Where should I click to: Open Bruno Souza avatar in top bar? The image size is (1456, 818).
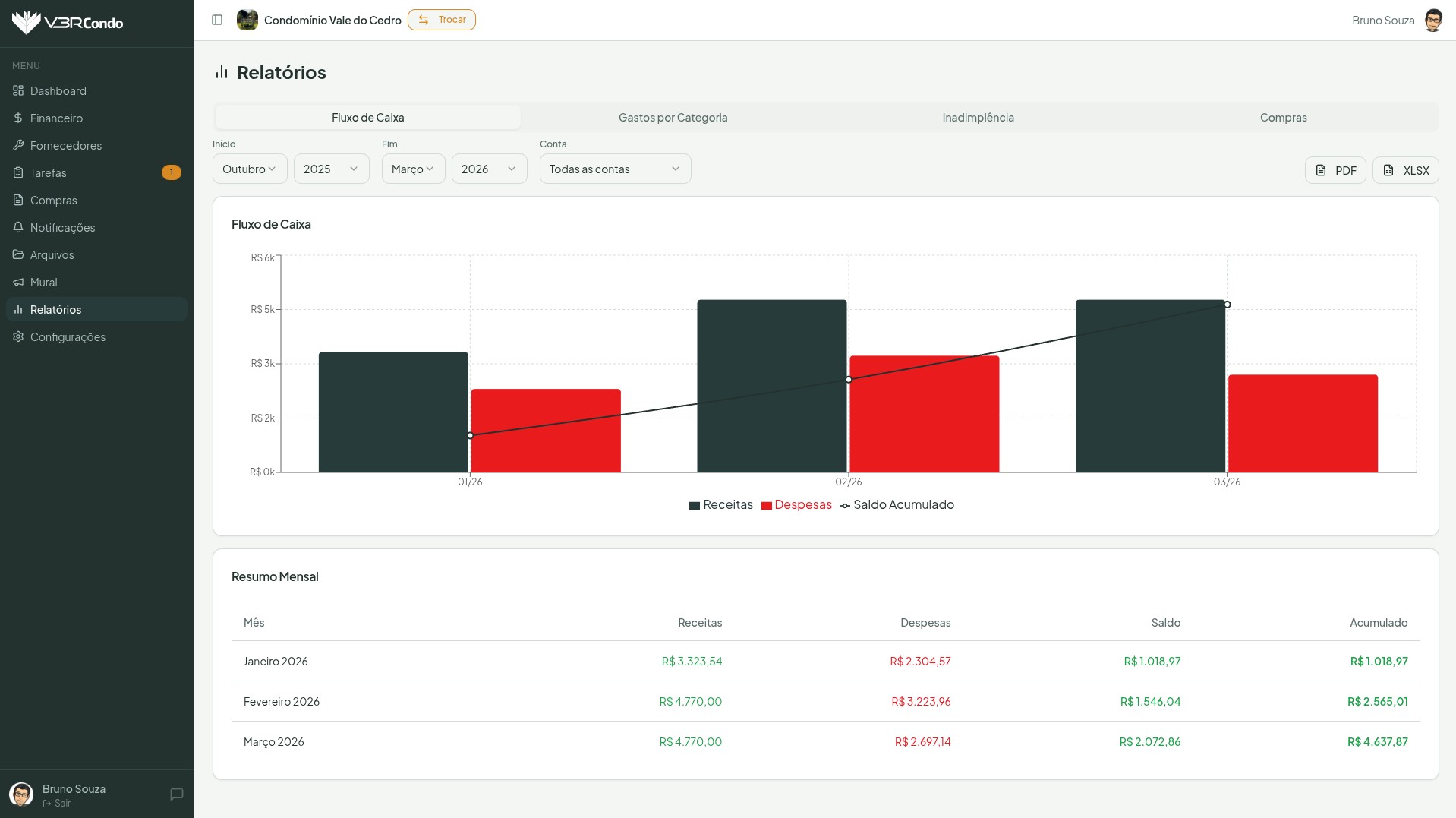coord(1432,21)
